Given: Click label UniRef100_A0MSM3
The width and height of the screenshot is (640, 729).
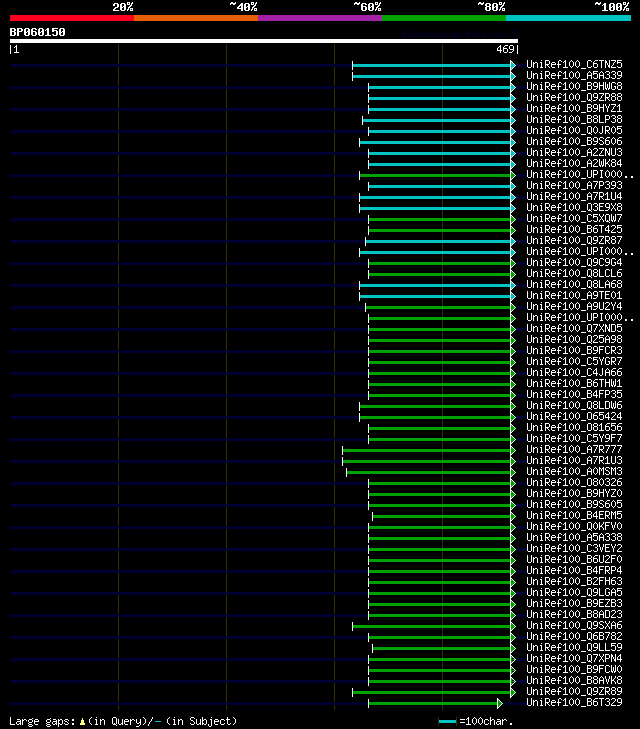Looking at the screenshot, I should [x=574, y=471].
